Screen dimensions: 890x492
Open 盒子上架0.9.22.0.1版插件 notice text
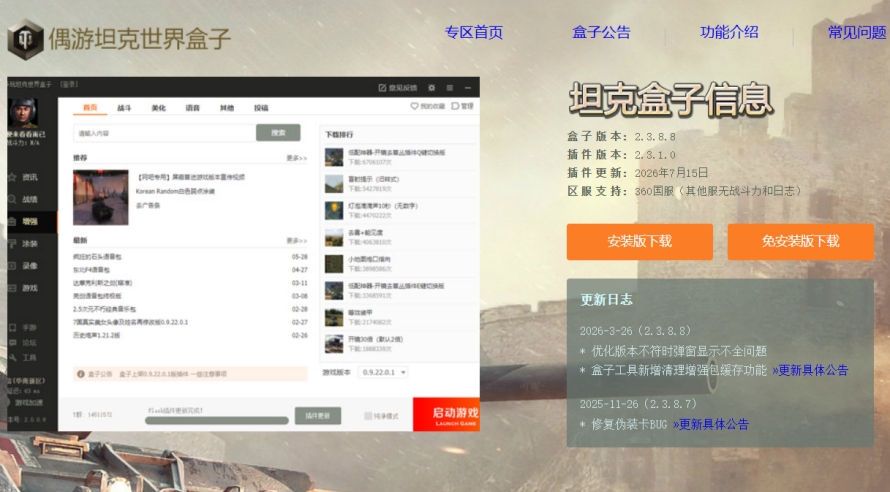click(x=173, y=374)
